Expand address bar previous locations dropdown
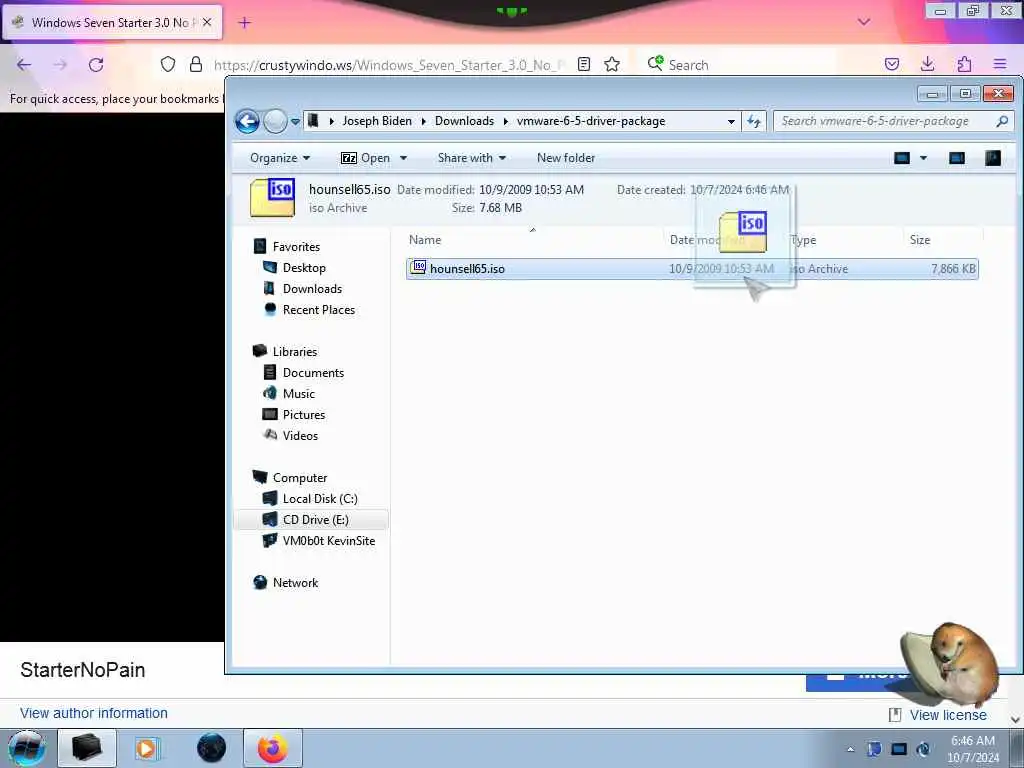Screen dimensions: 1024x768 coord(731,121)
